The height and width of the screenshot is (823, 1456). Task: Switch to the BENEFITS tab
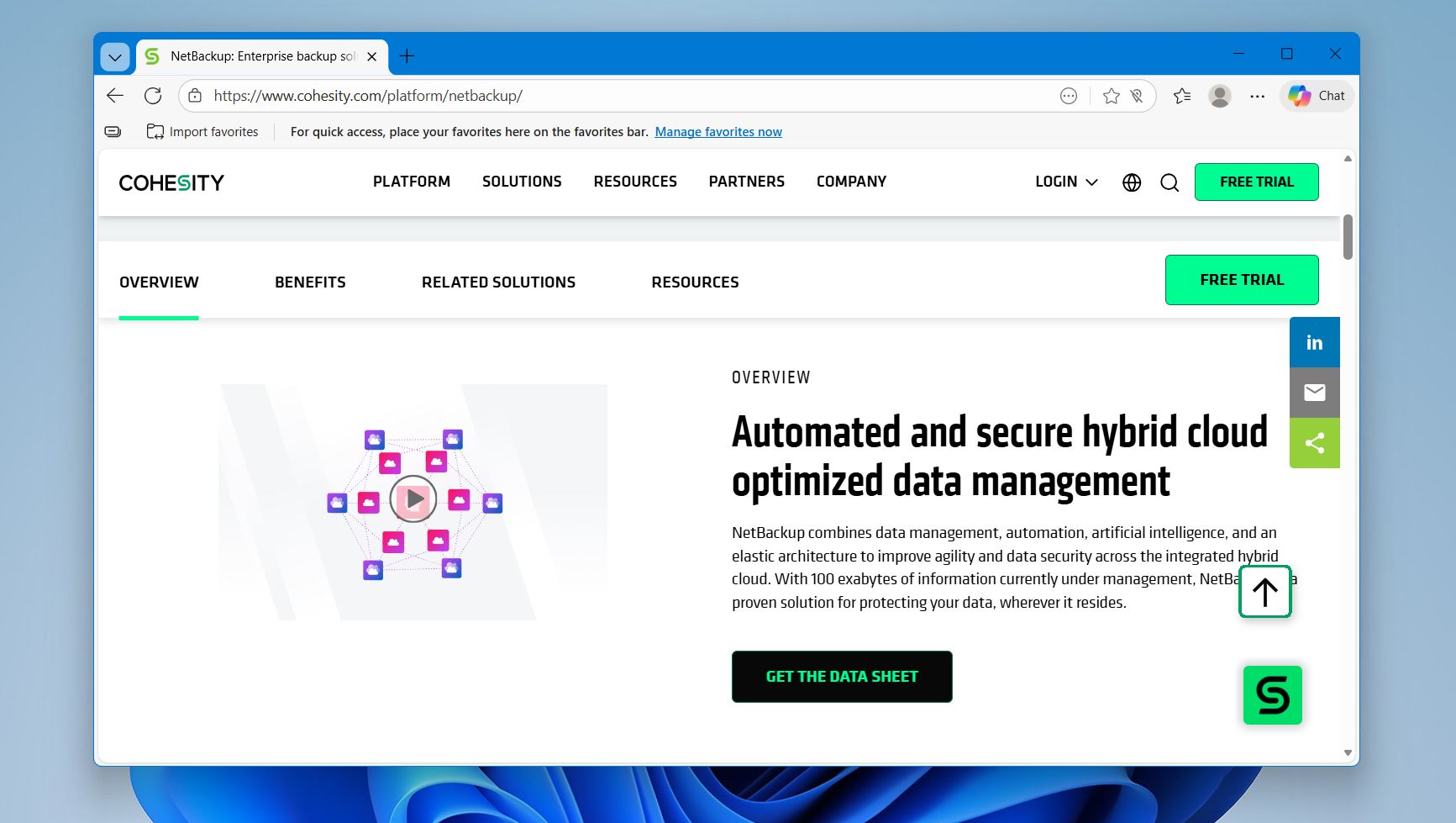coord(309,282)
